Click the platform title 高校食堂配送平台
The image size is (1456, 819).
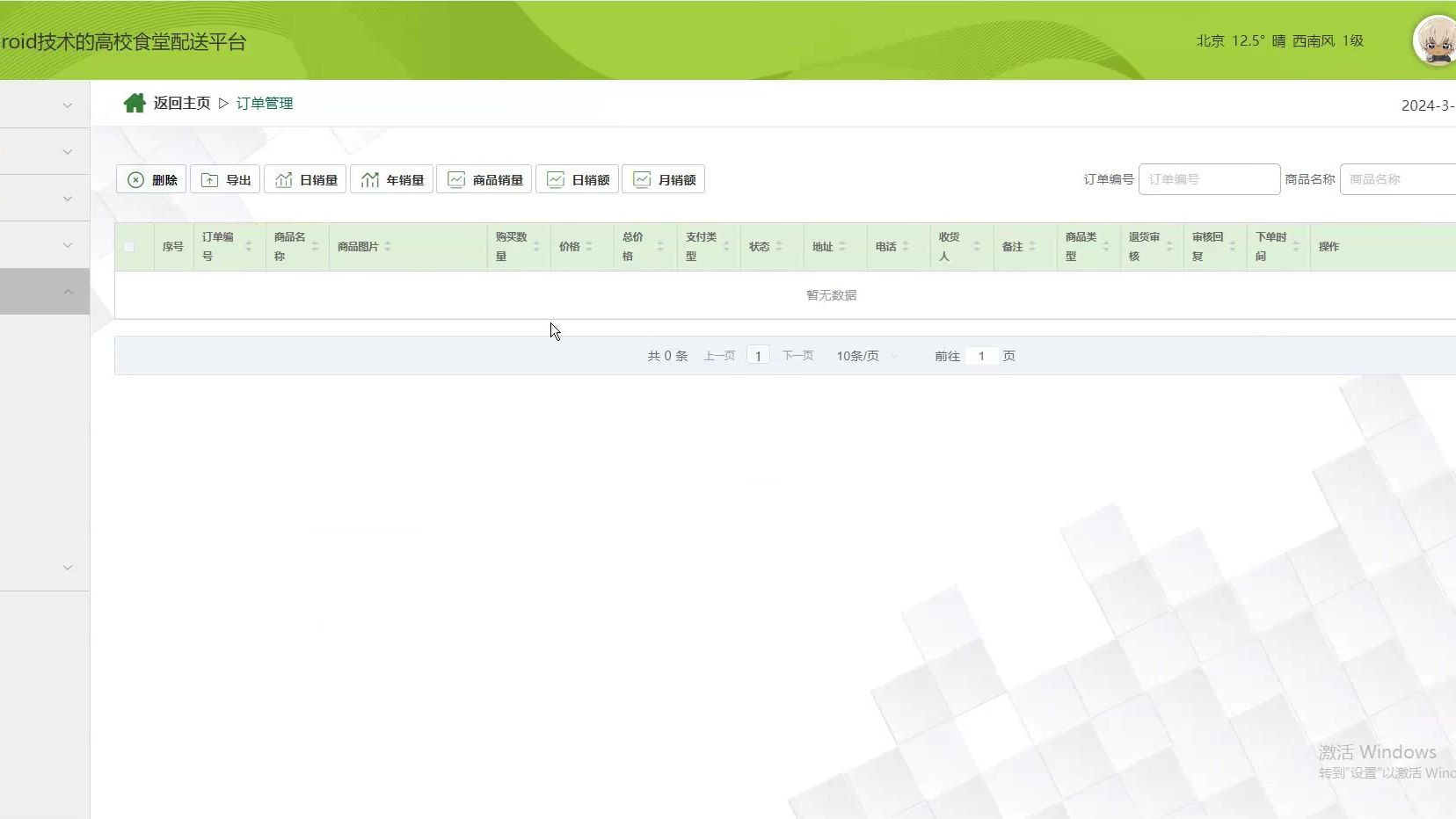[x=170, y=42]
